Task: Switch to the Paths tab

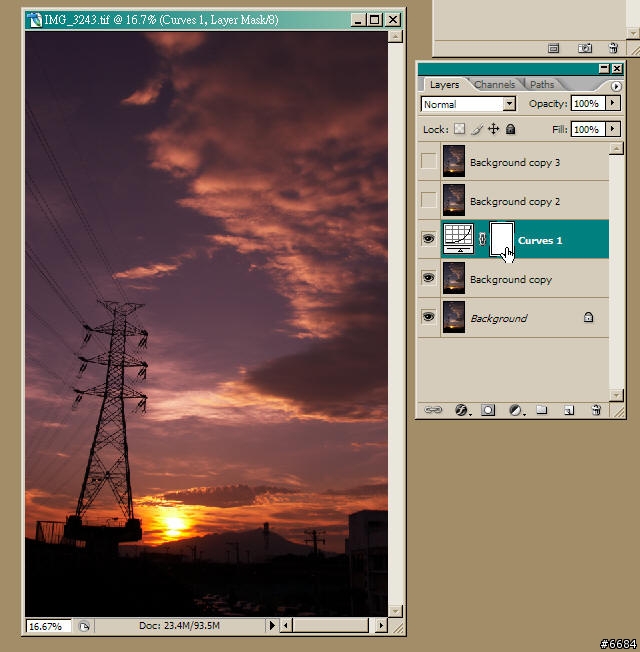Action: coord(541,84)
